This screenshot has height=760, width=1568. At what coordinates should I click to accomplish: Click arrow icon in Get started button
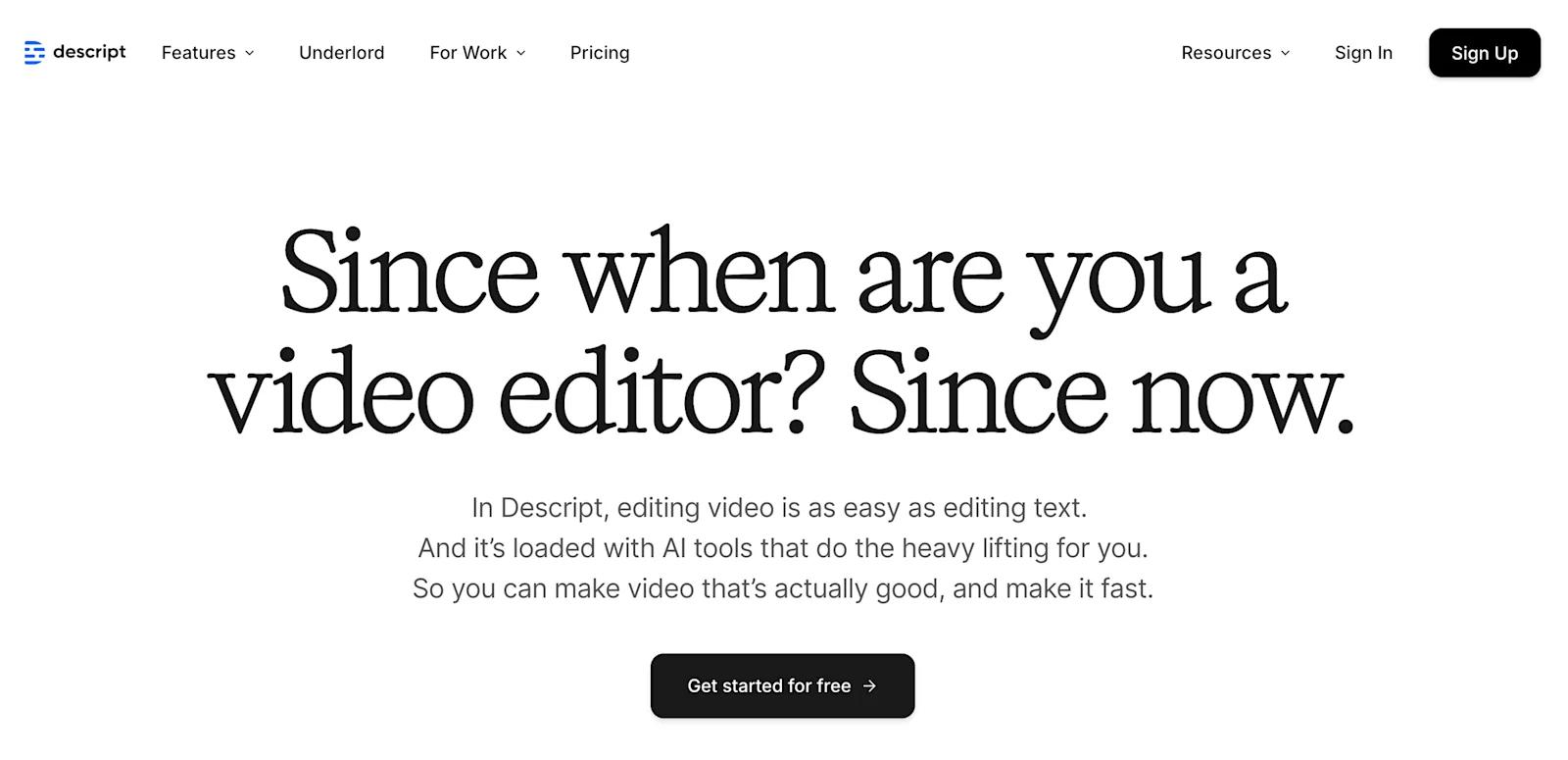869,686
